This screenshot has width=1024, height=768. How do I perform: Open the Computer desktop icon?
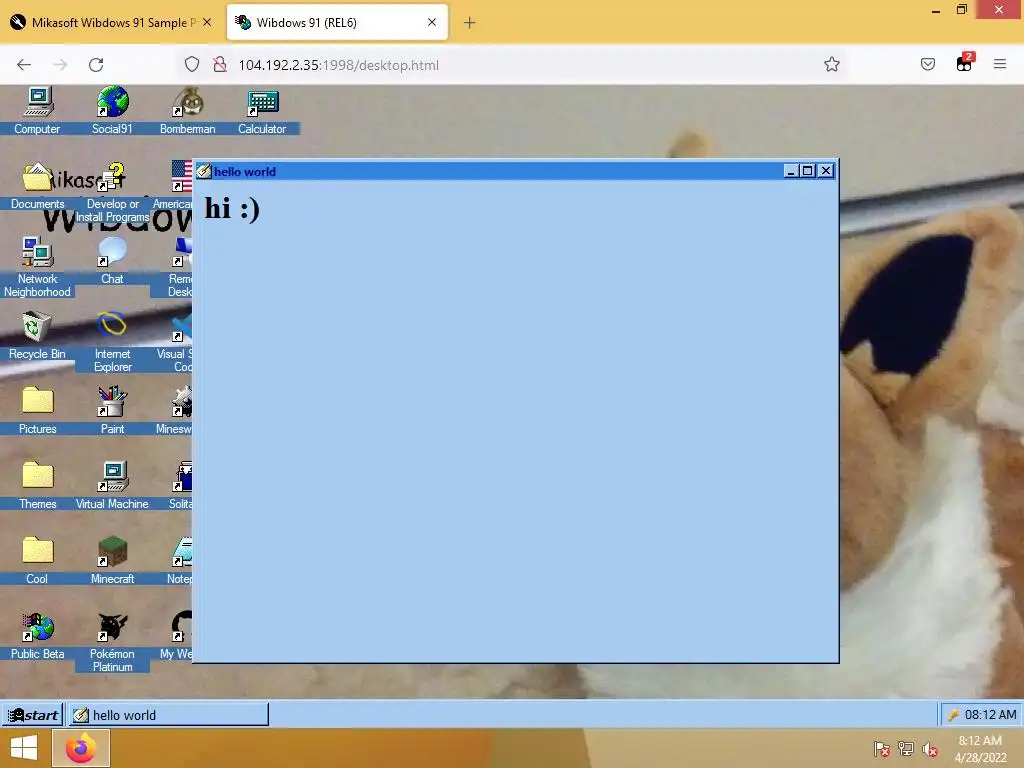pyautogui.click(x=37, y=110)
